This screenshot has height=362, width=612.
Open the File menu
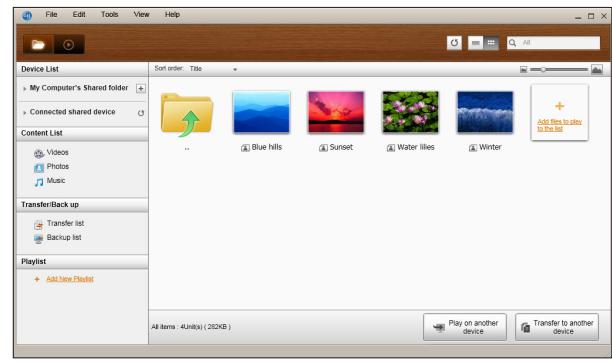[51, 14]
